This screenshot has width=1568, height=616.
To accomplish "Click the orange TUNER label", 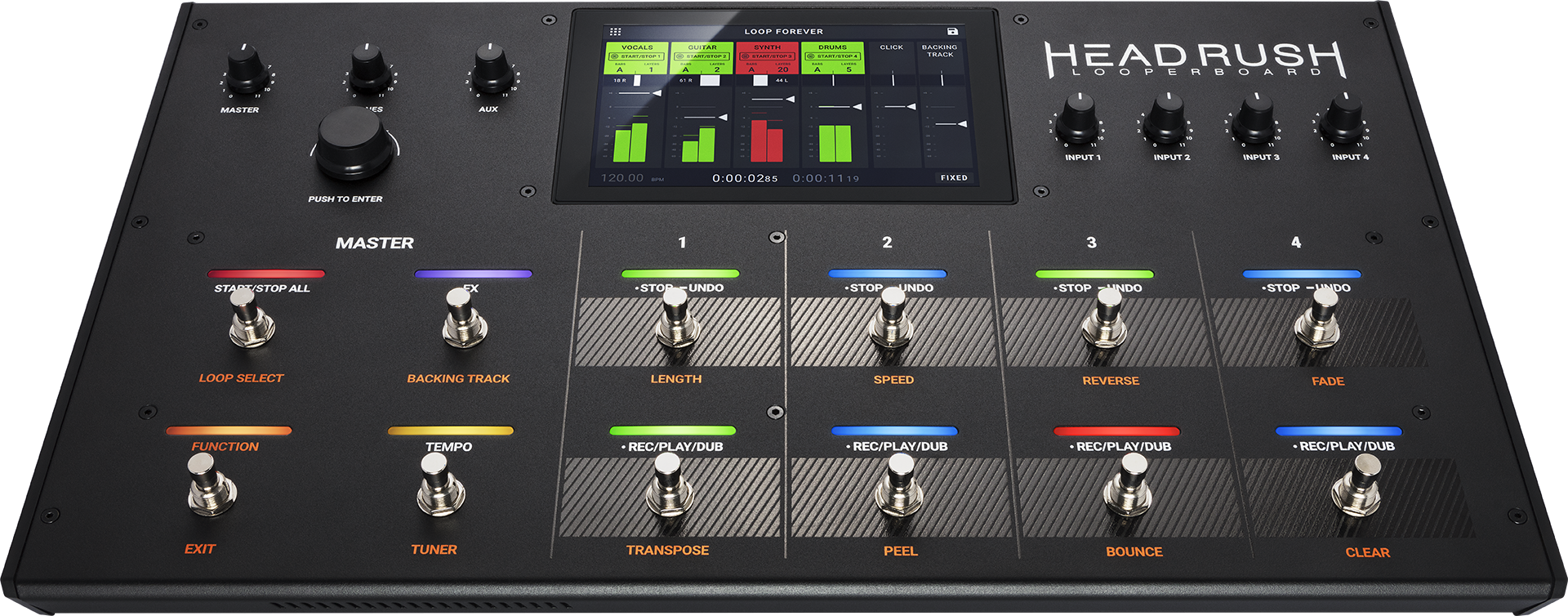I will click(x=434, y=550).
